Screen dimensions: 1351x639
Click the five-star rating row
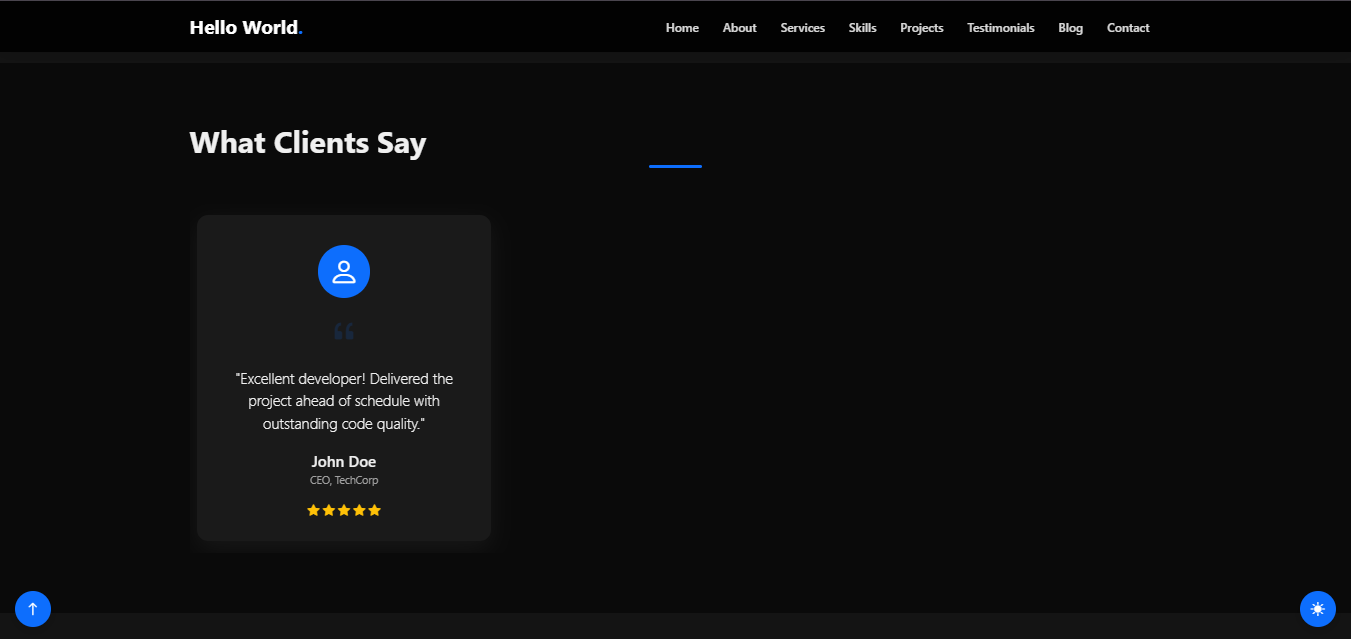(344, 510)
